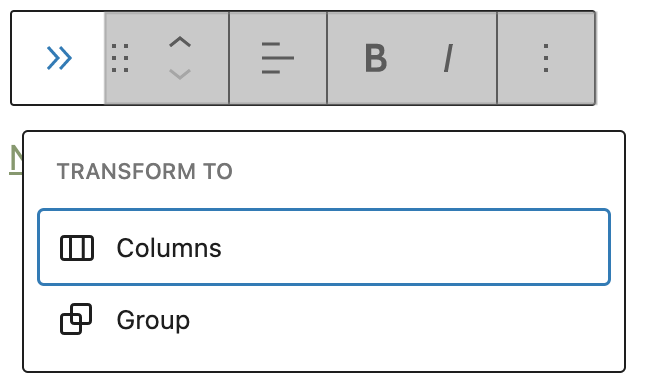Open the block switcher double-chevron icon
This screenshot has width=652, height=386.
(59, 58)
